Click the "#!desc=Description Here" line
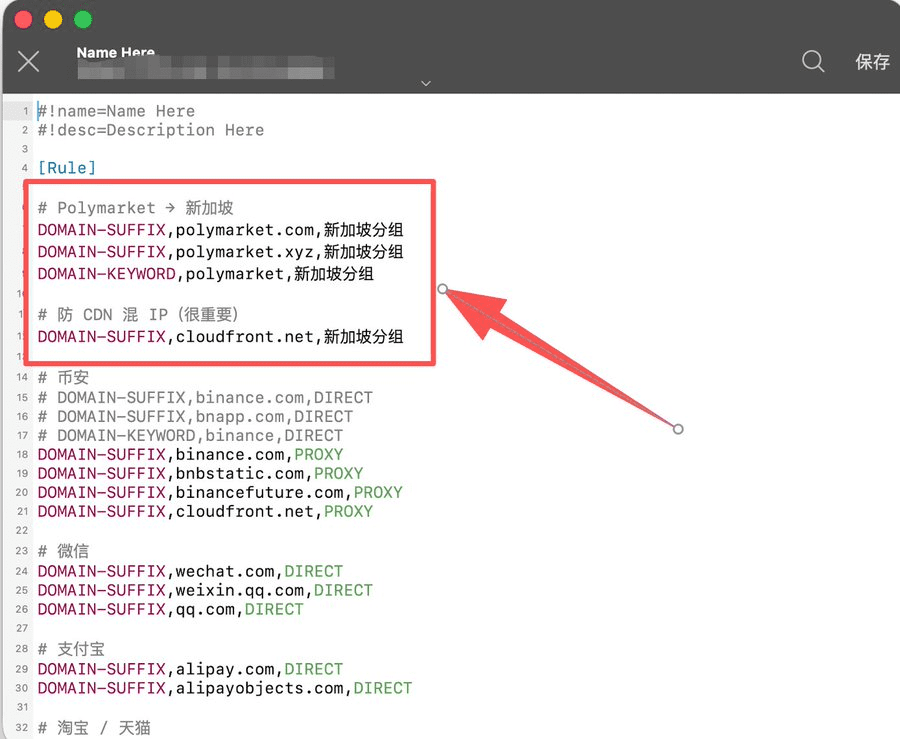The image size is (900, 739). coord(151,130)
